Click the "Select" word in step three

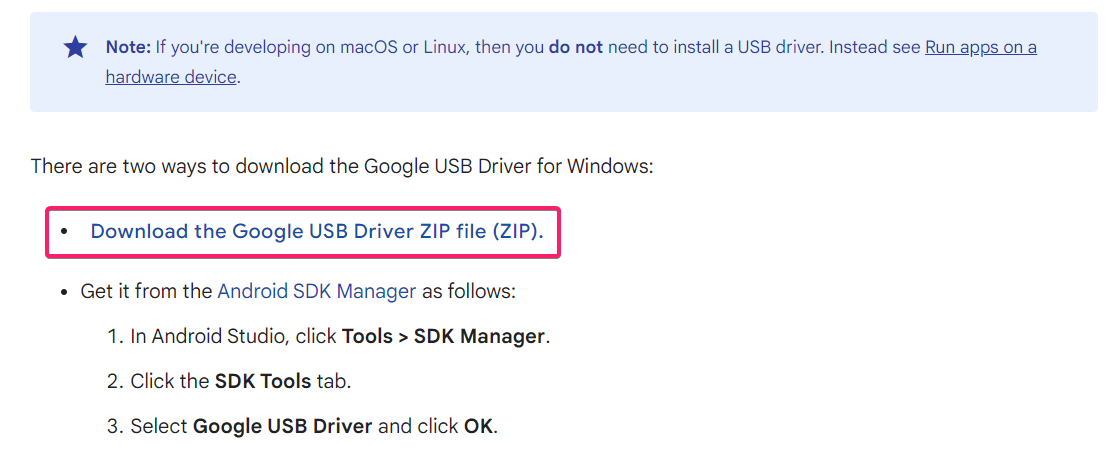pyautogui.click(x=159, y=426)
